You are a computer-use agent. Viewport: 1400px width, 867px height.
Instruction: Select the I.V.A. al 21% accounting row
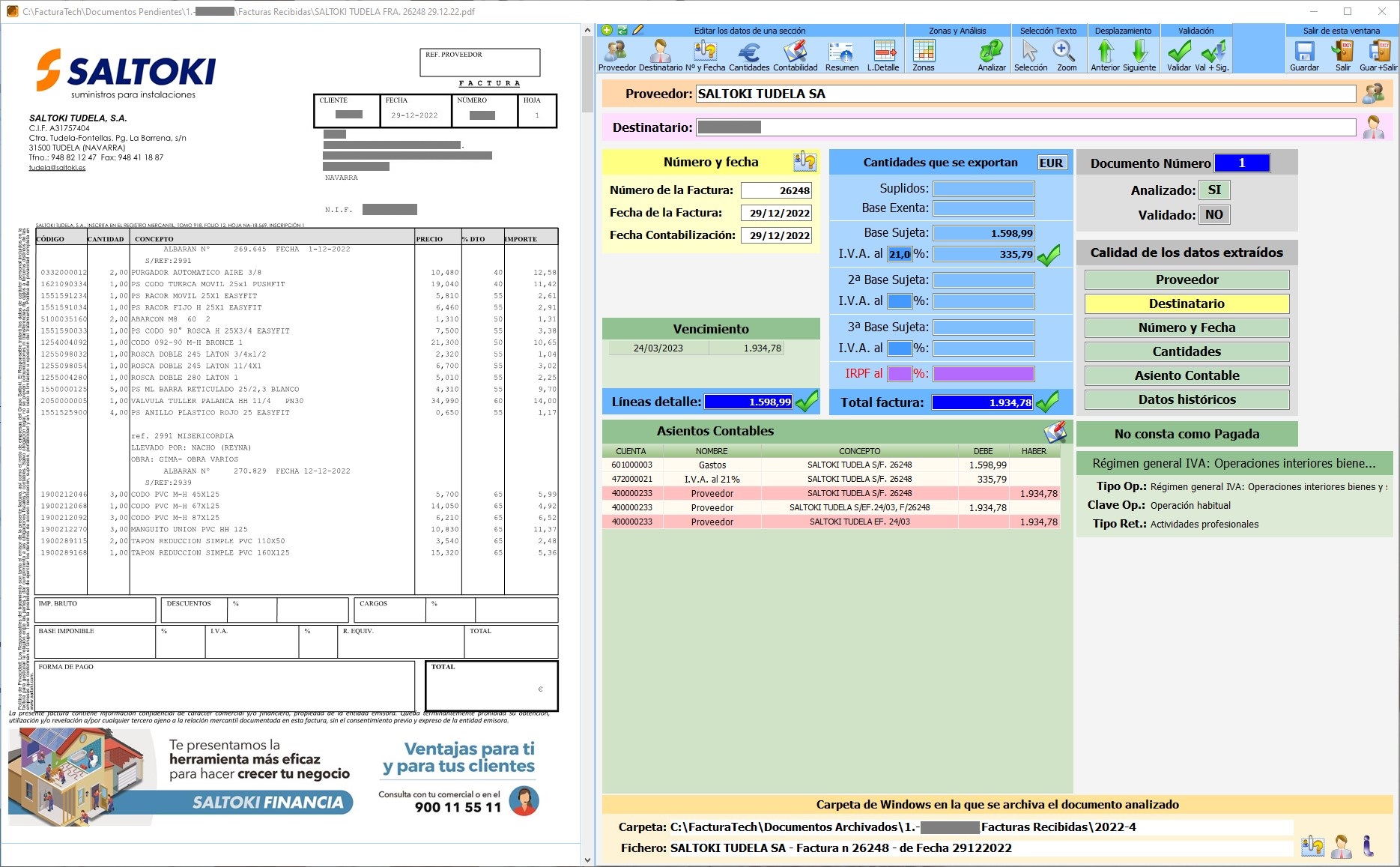(831, 479)
